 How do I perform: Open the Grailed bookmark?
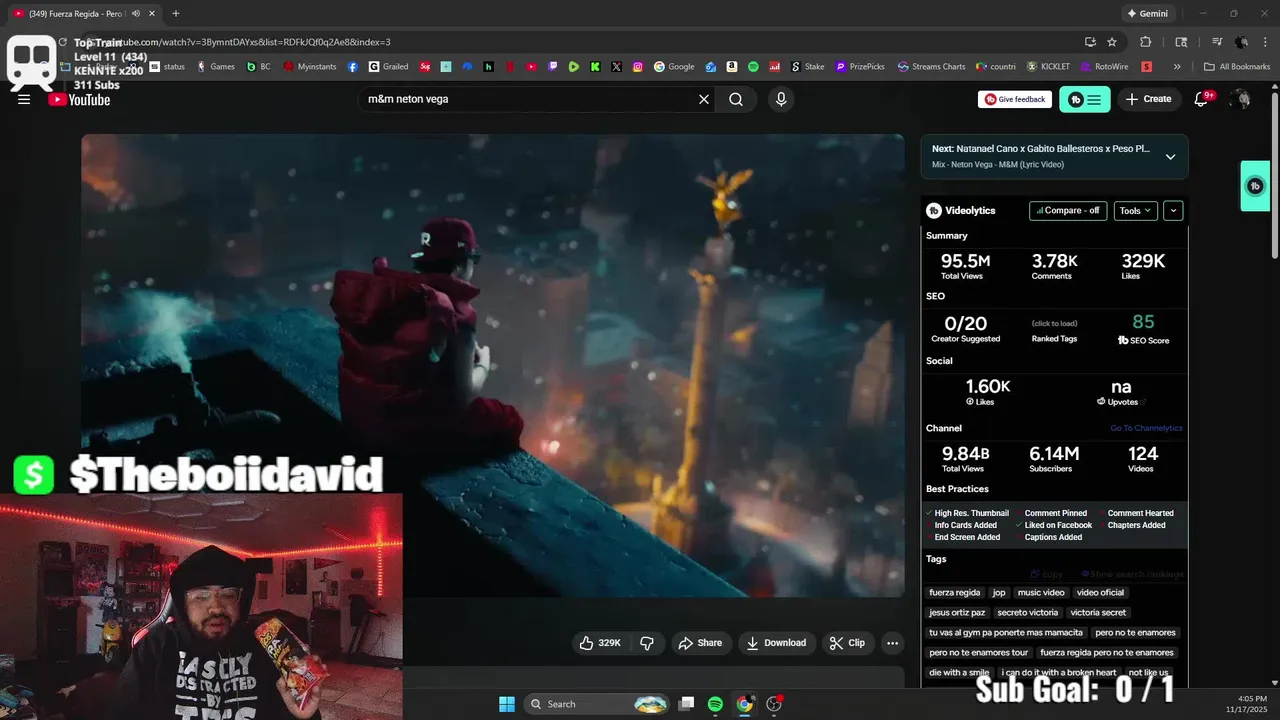[x=388, y=67]
